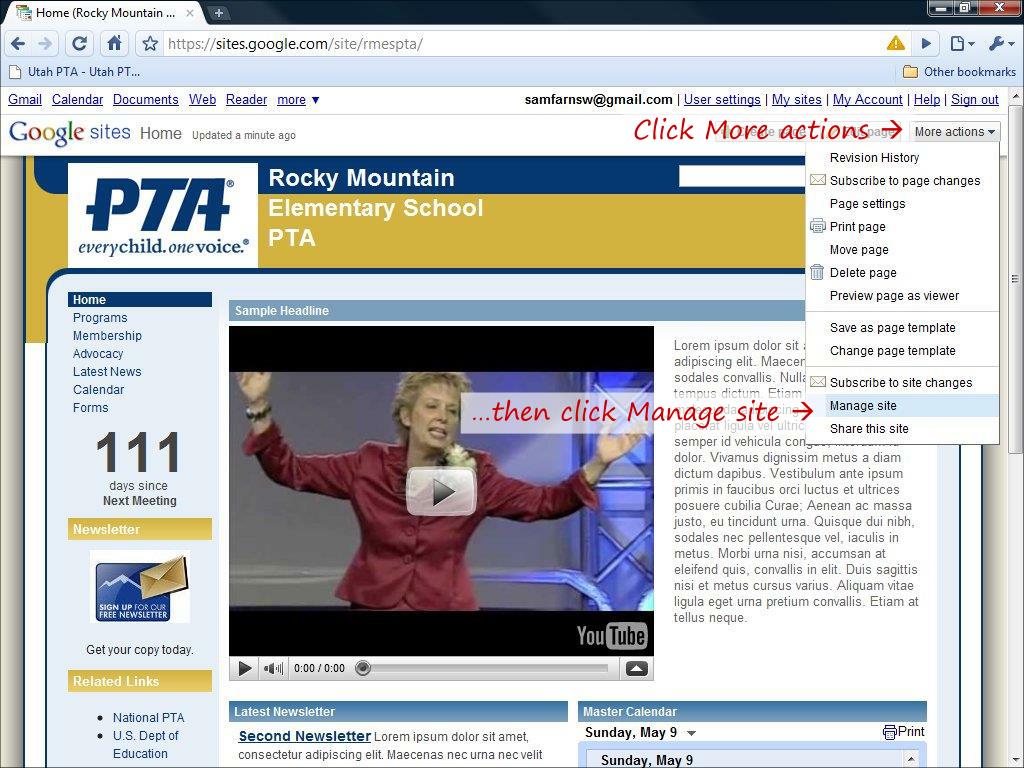Screen dimensions: 1024x768
Task: Mute the video with speaker icon
Action: point(273,668)
